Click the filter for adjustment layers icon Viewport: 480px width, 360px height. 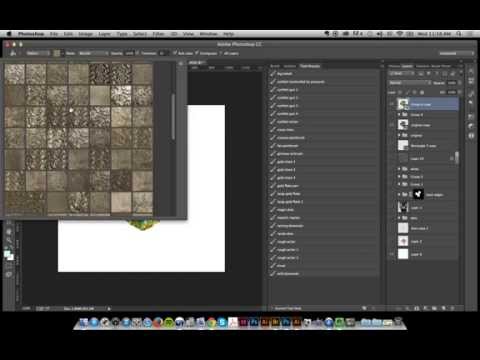(428, 73)
